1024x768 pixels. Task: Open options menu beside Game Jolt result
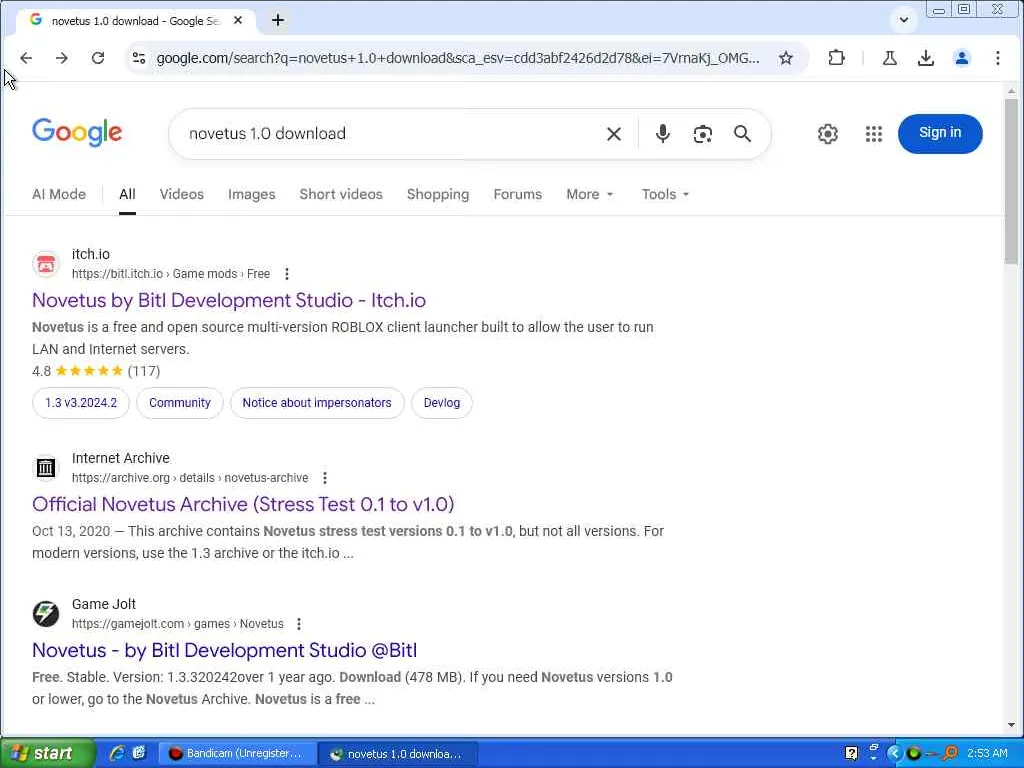[x=298, y=624]
